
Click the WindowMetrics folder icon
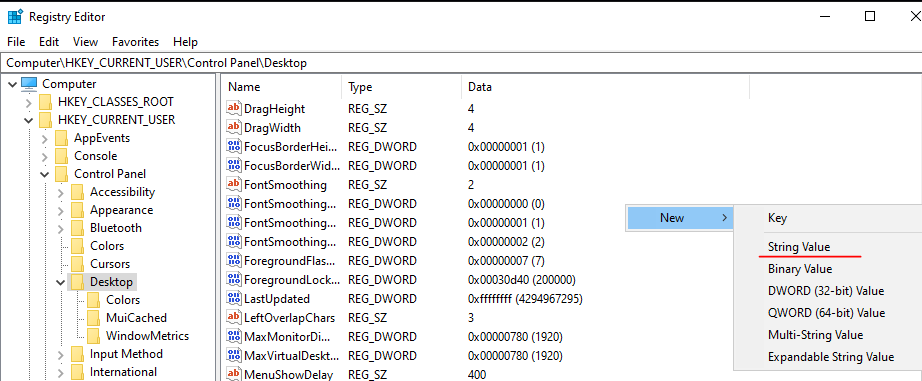tap(93, 336)
